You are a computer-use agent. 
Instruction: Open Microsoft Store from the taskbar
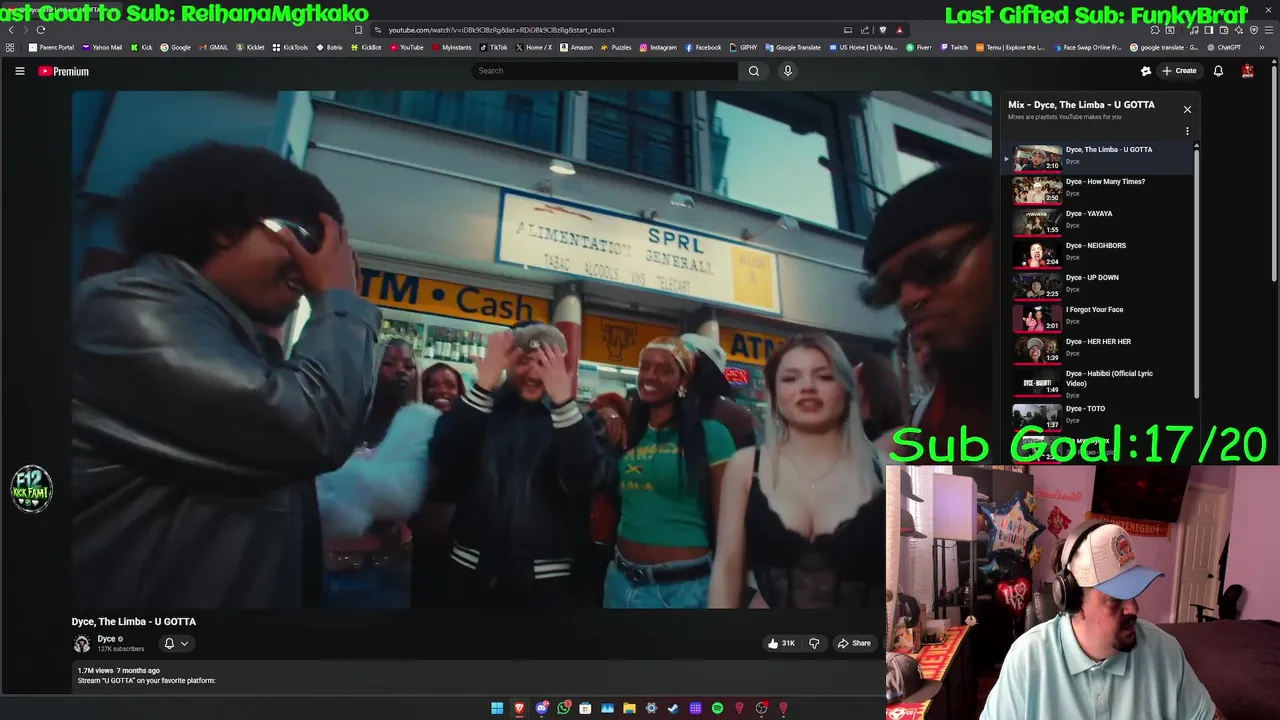coord(585,708)
